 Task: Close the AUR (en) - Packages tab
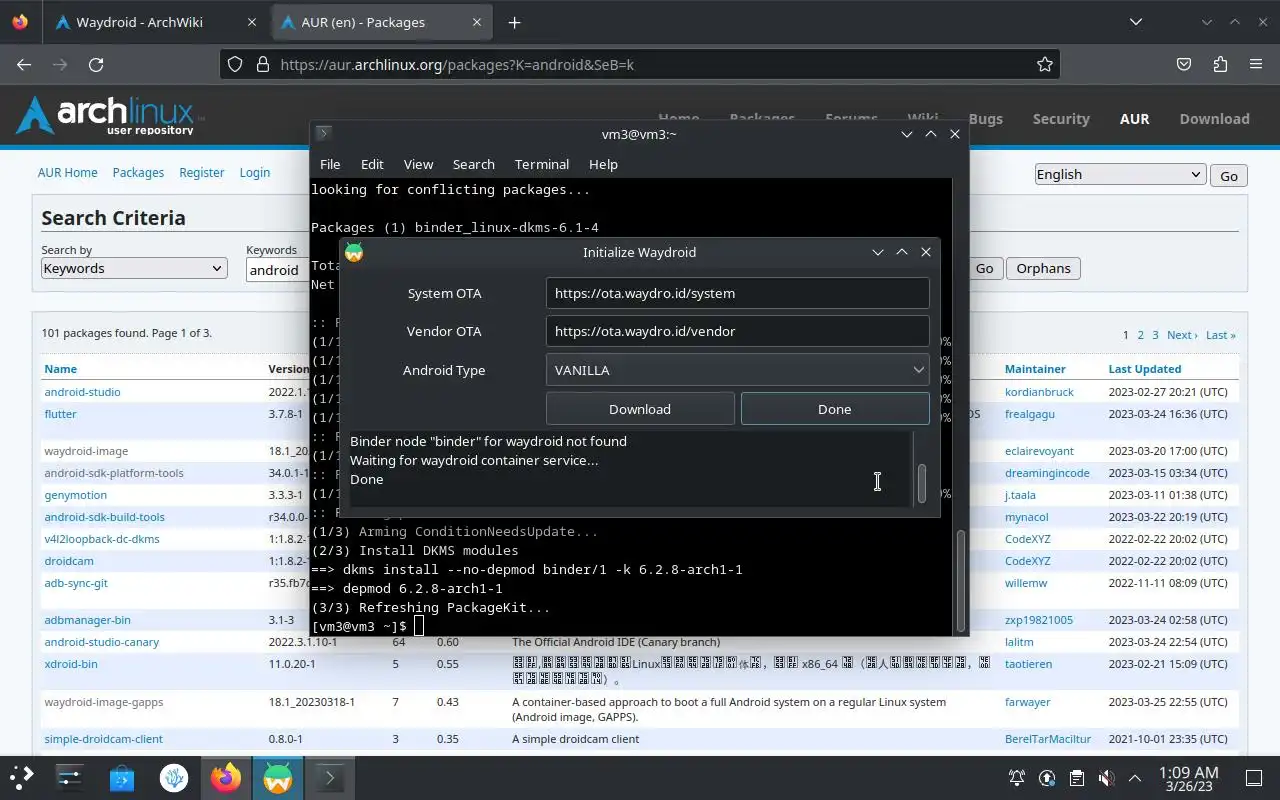click(477, 22)
